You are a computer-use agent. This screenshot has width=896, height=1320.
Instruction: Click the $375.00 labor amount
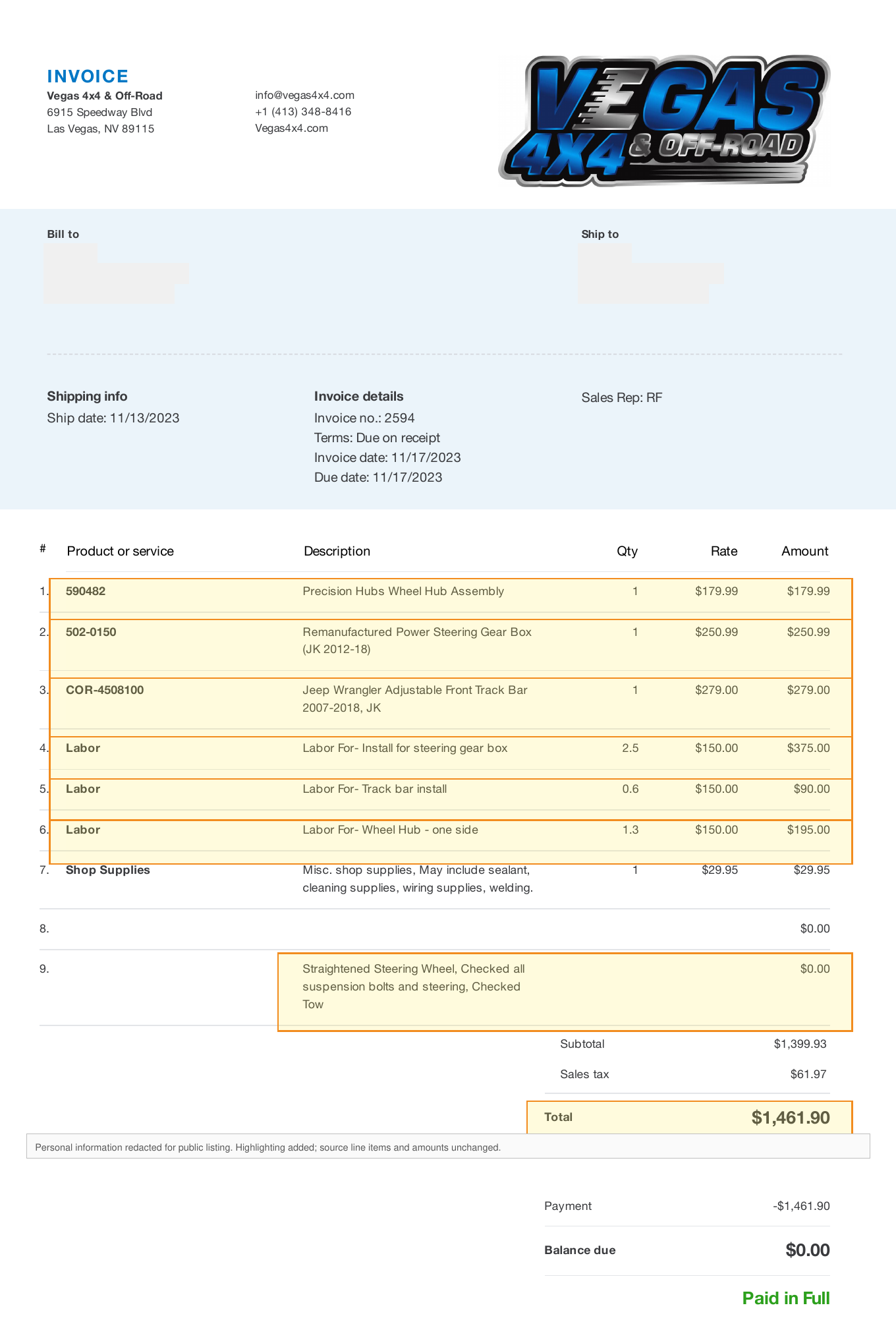(808, 748)
